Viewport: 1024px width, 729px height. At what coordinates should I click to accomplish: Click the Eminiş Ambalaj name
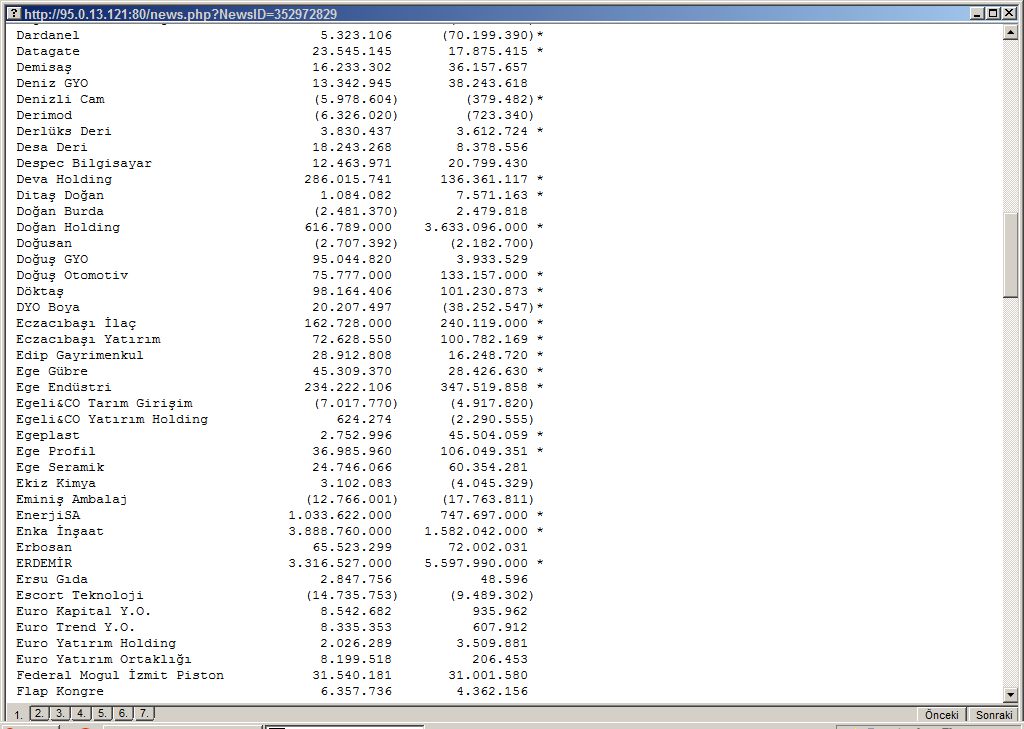click(72, 499)
